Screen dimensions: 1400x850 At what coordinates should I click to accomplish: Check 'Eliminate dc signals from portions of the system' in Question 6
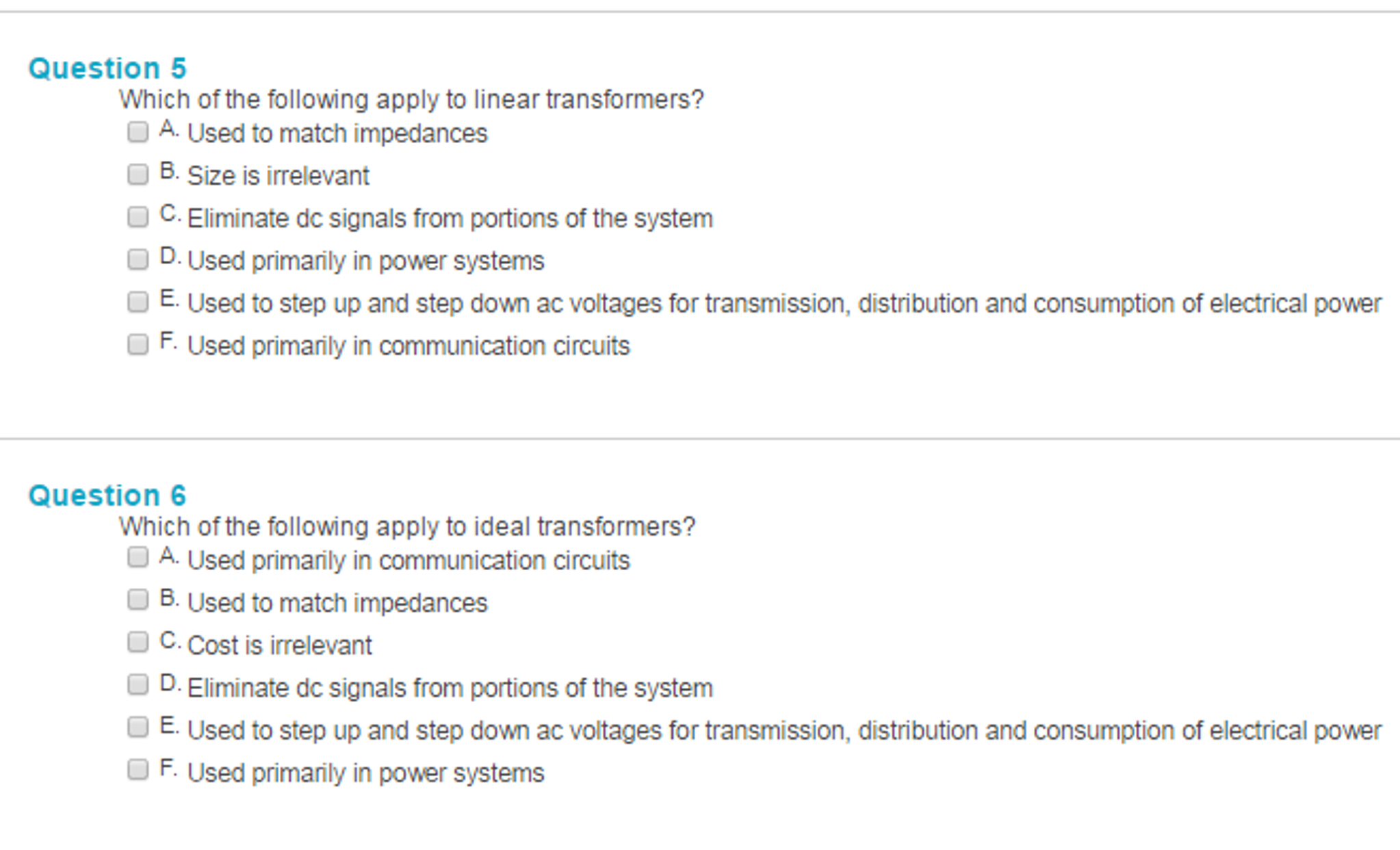point(138,685)
